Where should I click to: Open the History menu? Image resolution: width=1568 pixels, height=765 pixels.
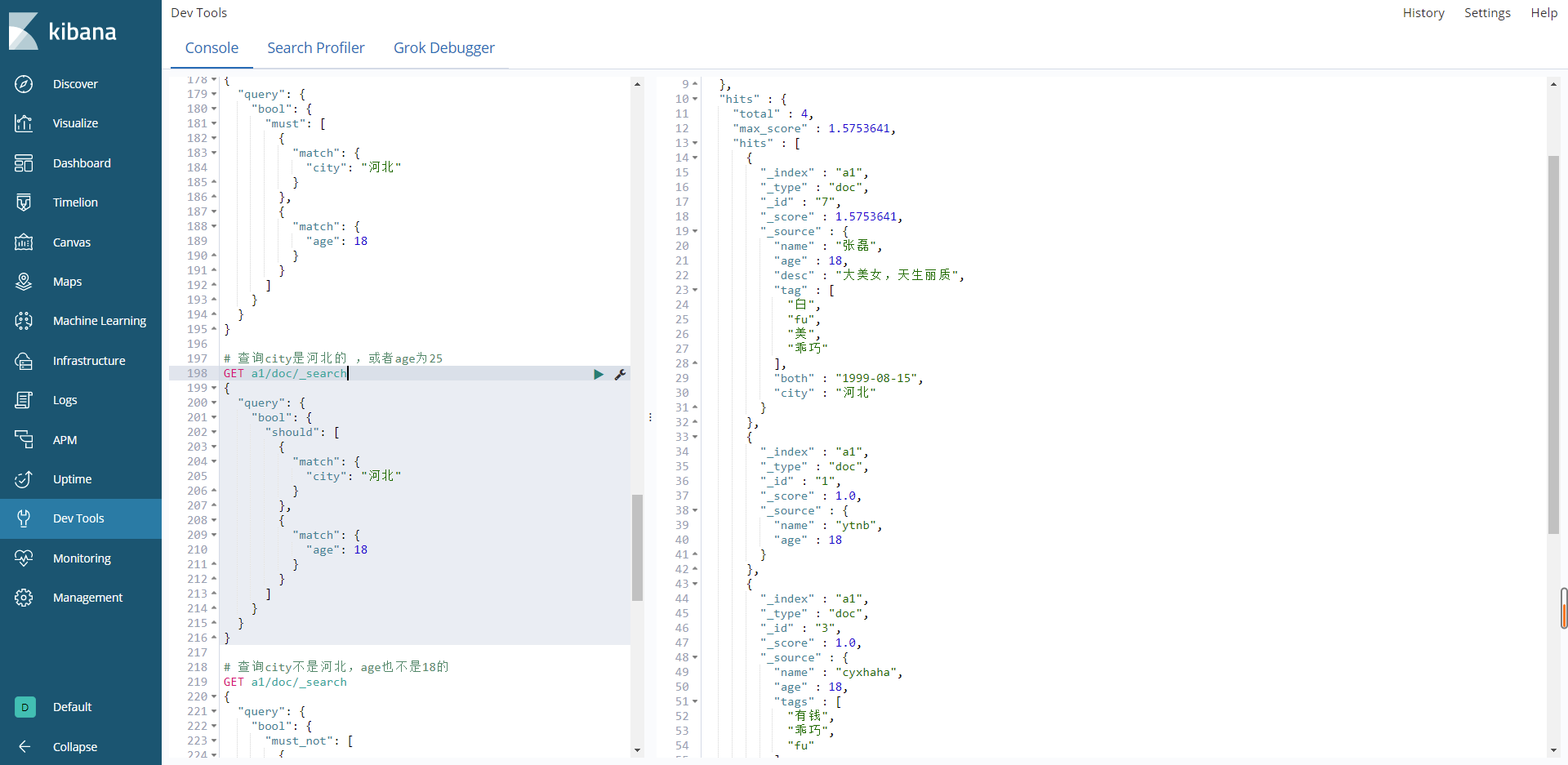coord(1423,13)
